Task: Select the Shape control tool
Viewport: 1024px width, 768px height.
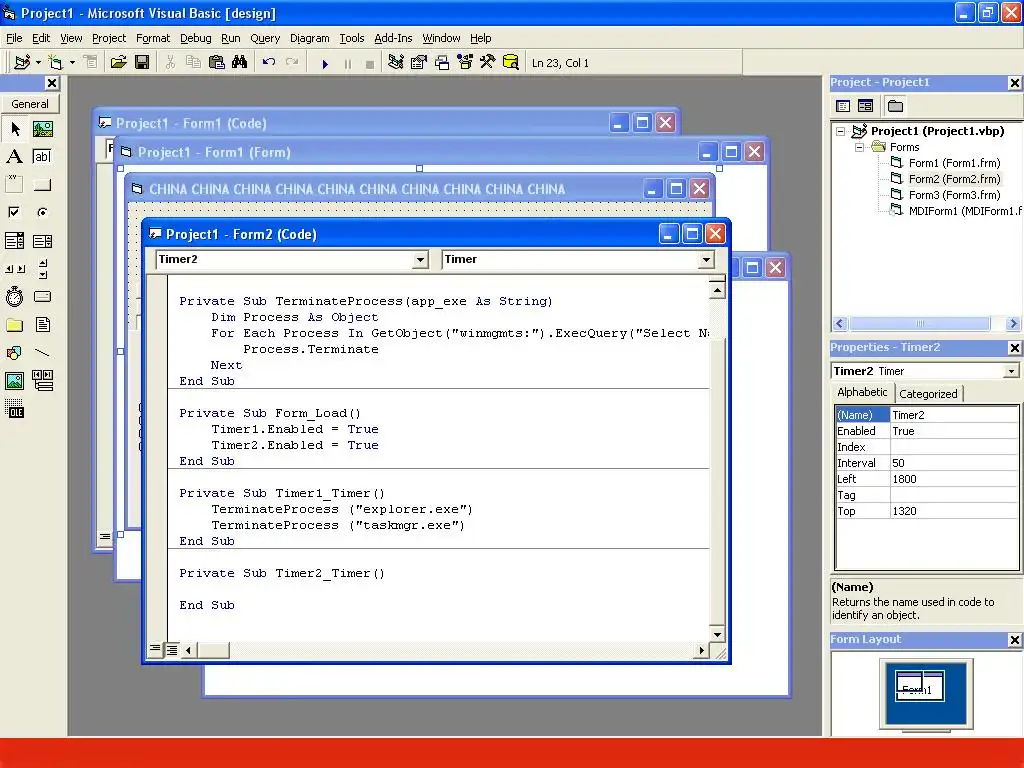Action: [x=15, y=353]
